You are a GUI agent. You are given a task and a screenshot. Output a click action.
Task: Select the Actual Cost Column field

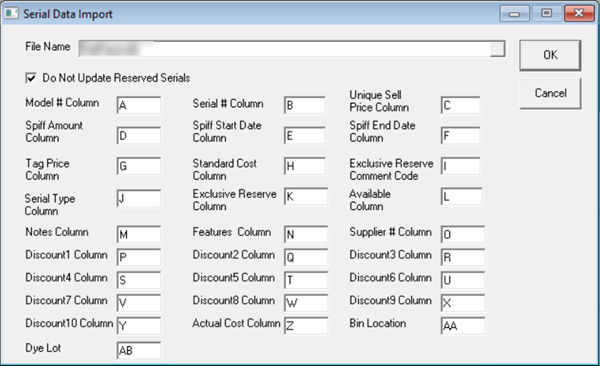pyautogui.click(x=306, y=325)
